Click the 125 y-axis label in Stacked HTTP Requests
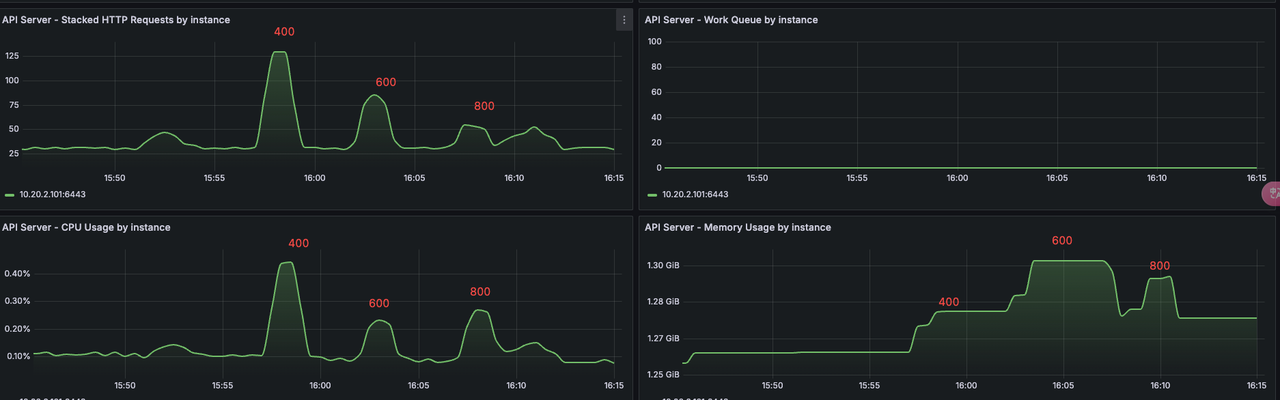 (x=12, y=56)
